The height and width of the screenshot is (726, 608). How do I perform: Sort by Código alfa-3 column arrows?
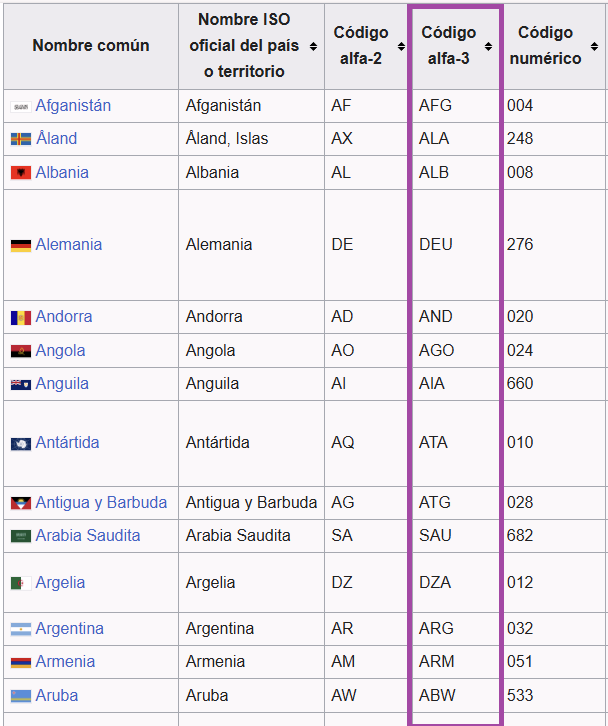pos(488,46)
